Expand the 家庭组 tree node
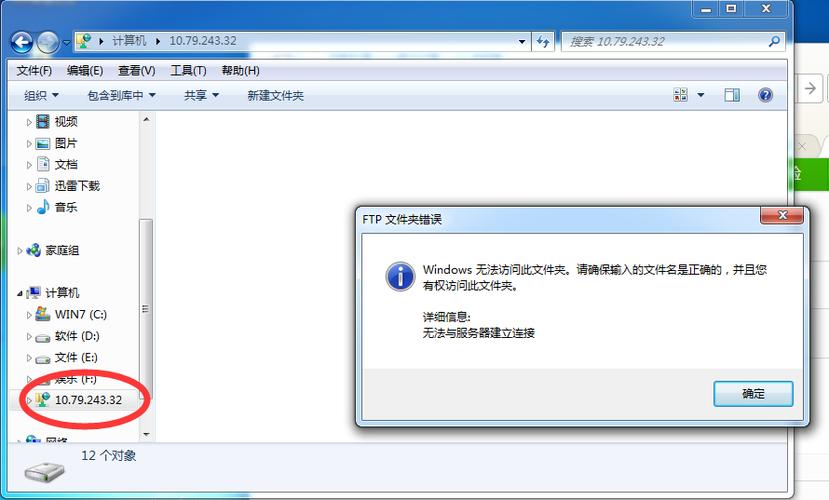The width and height of the screenshot is (829, 500). coord(20,251)
